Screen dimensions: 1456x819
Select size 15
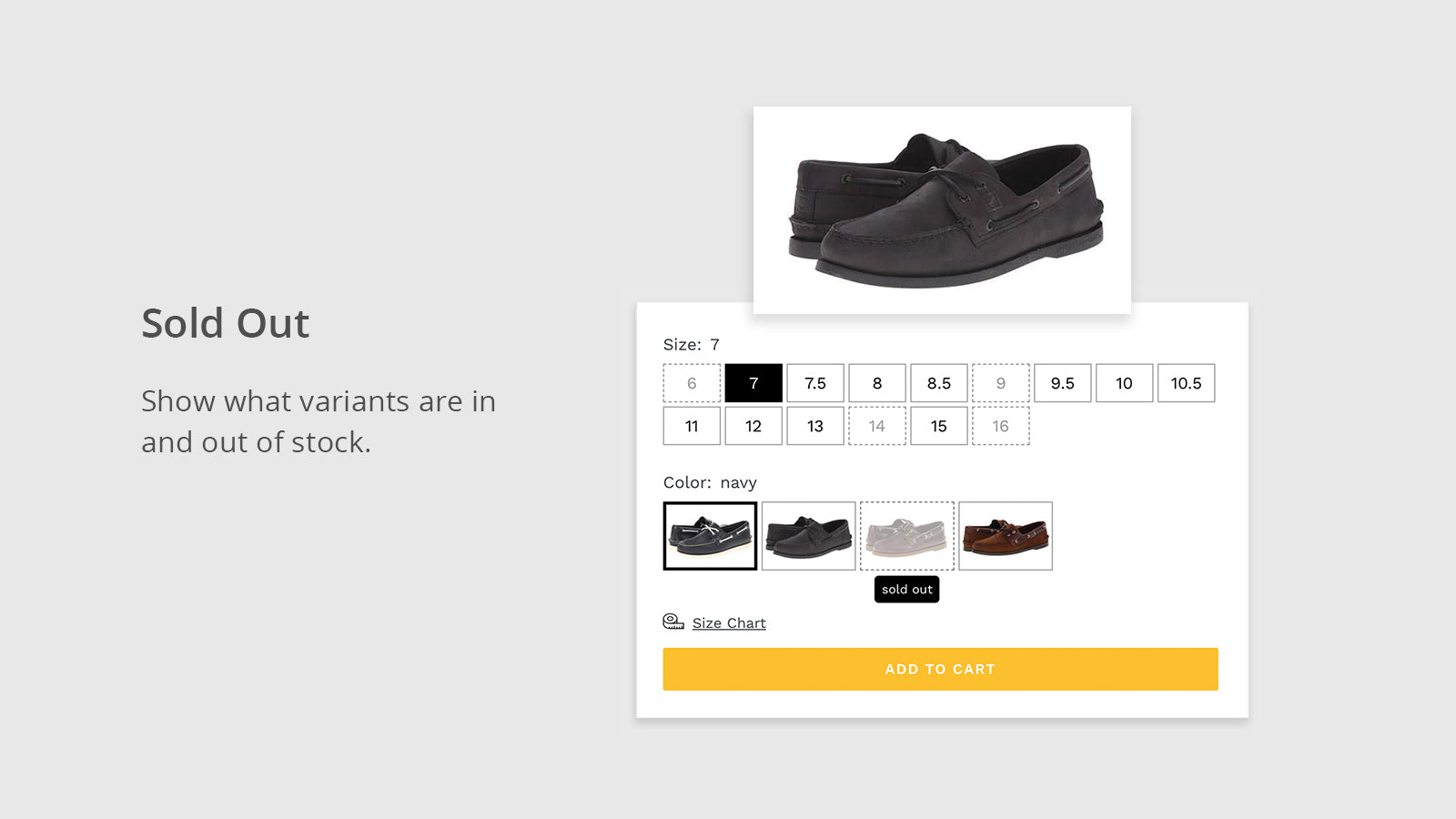click(x=938, y=426)
